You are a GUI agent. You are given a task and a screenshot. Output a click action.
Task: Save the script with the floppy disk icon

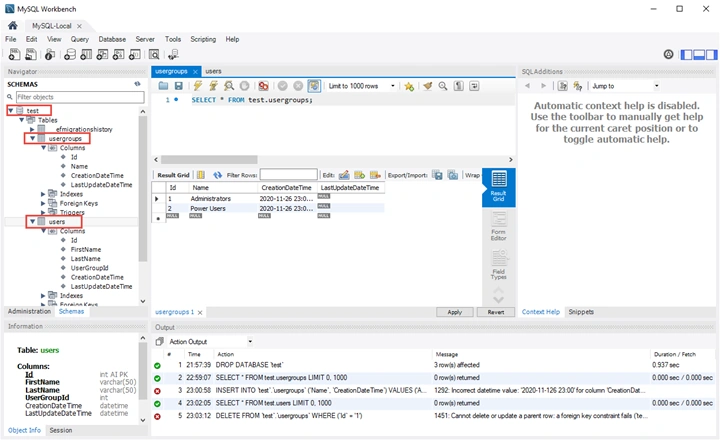coord(179,86)
